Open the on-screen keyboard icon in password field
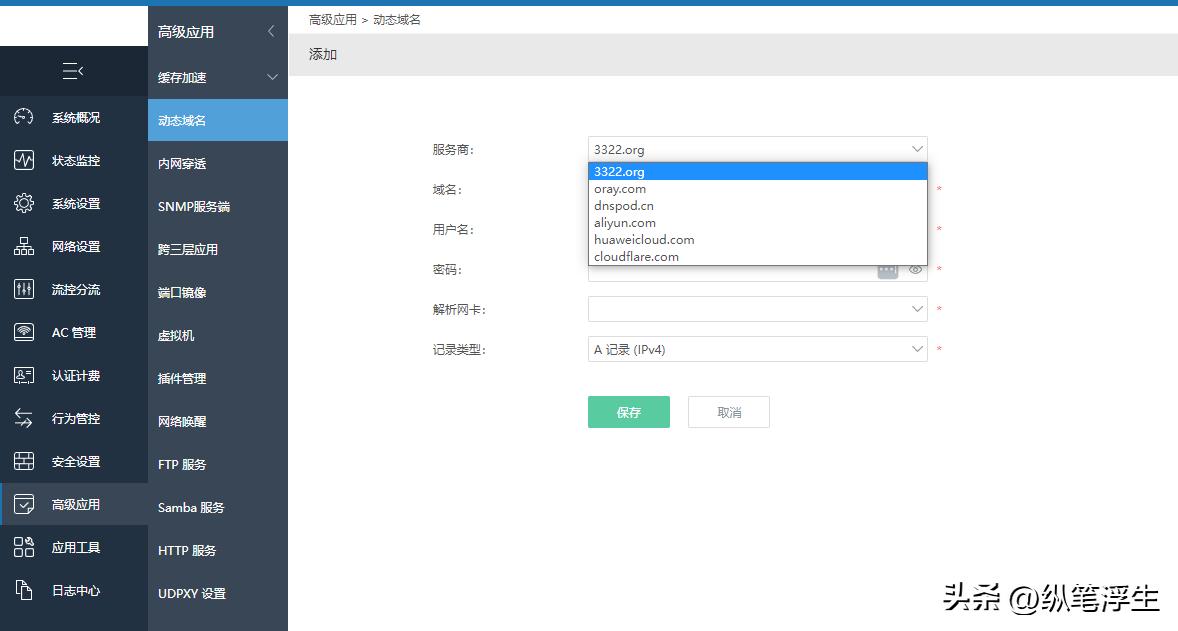 coord(888,269)
